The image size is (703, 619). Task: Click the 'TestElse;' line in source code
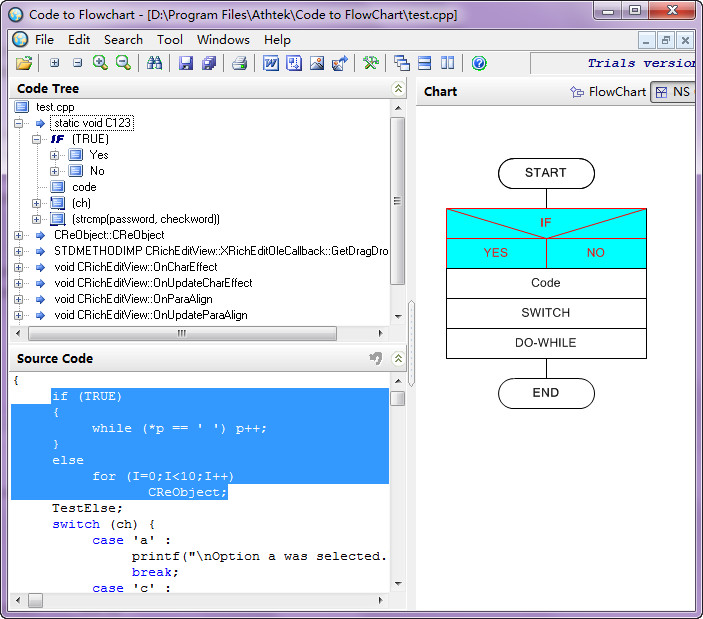(87, 508)
